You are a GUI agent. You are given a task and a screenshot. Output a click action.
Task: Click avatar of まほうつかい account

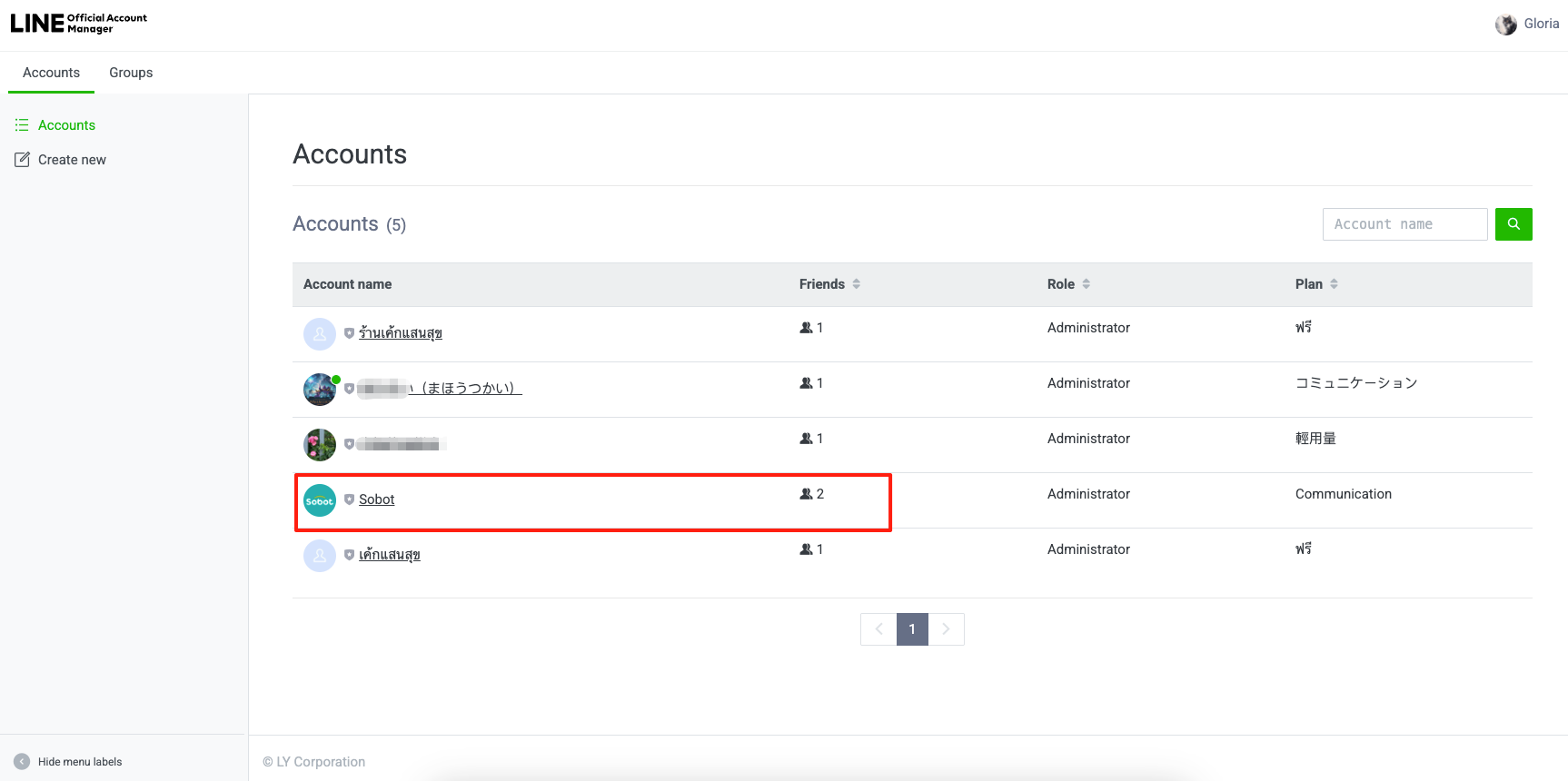point(320,390)
